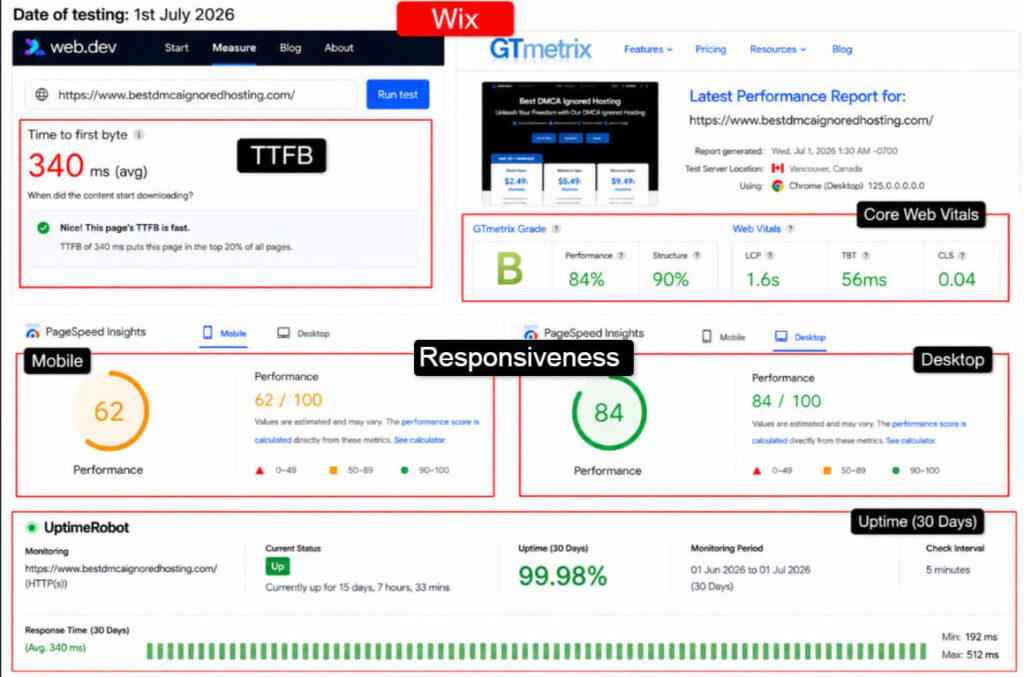This screenshot has width=1024, height=677.
Task: Select the Measure tab in web.dev
Action: coord(234,48)
